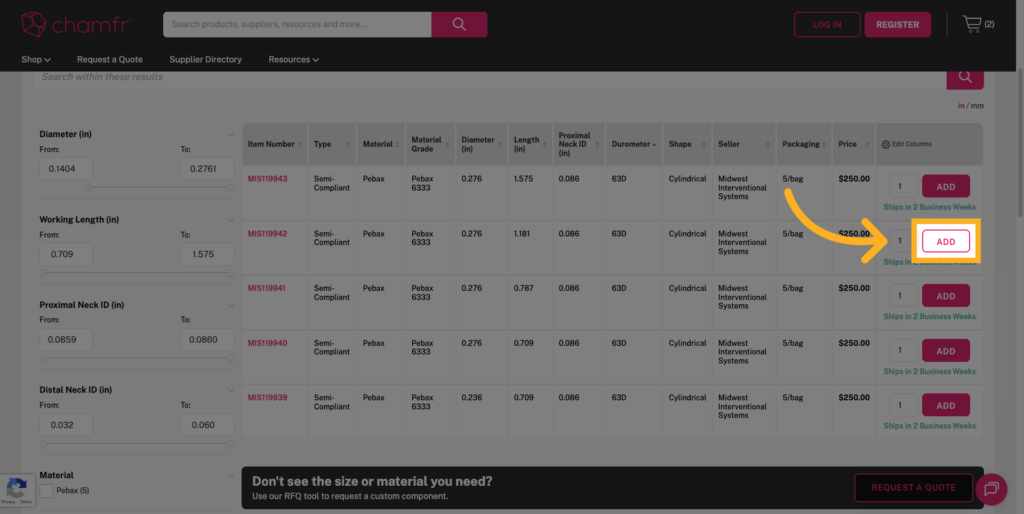1024x514 pixels.
Task: Check the Pebax (5) material checkbox
Action: (x=46, y=490)
